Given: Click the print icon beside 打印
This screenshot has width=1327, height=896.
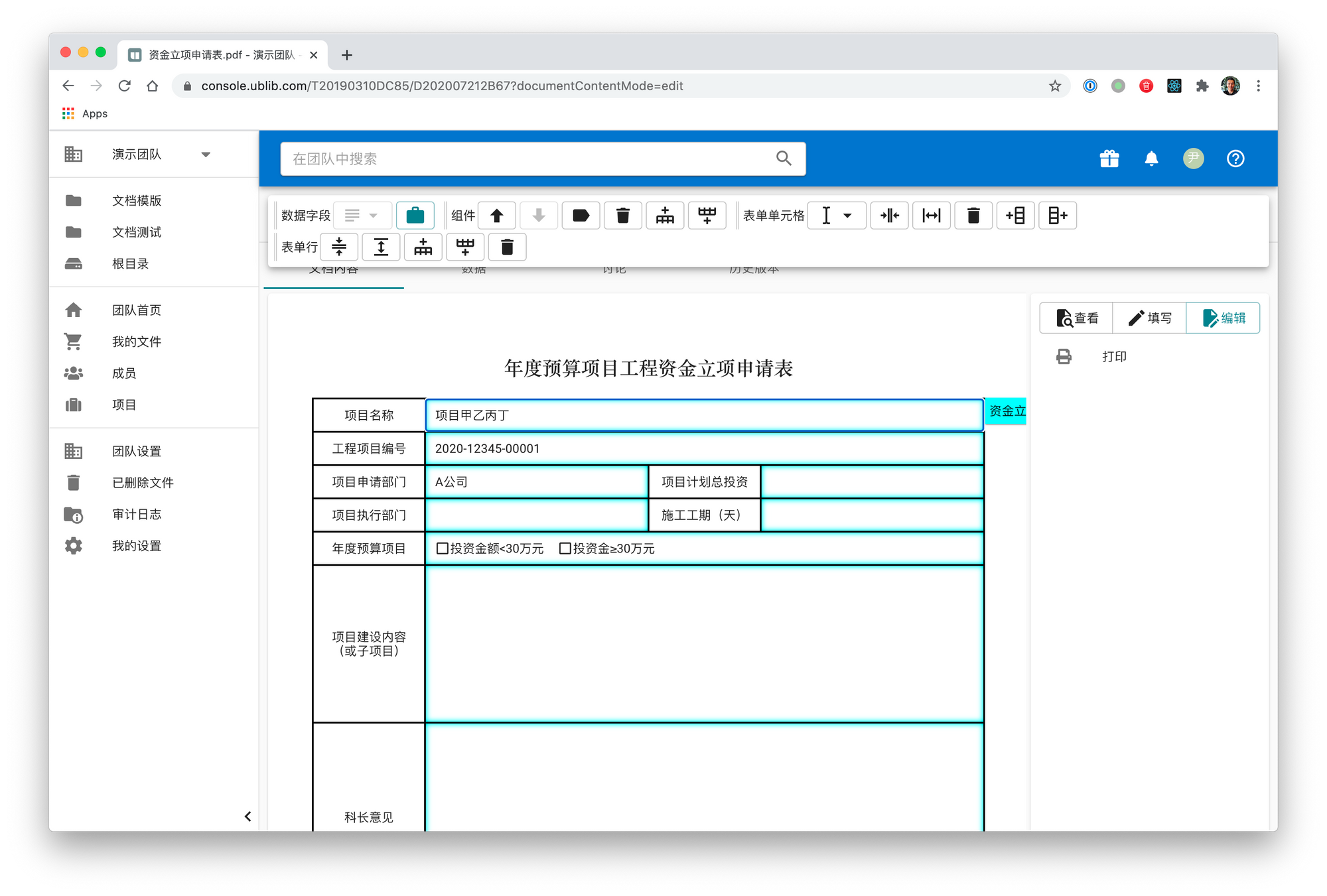Looking at the screenshot, I should tap(1064, 357).
